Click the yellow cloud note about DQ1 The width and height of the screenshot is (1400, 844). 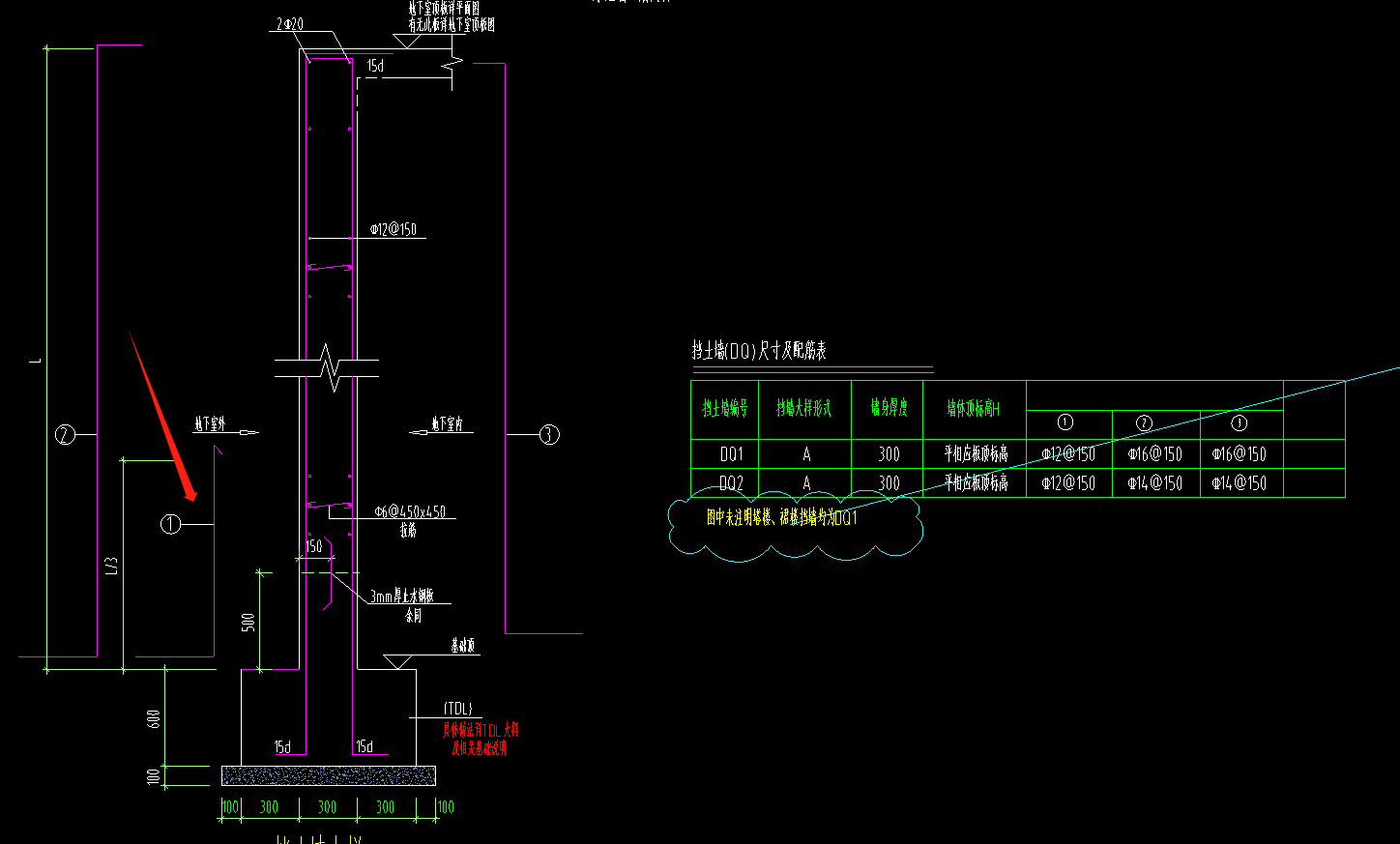point(782,518)
